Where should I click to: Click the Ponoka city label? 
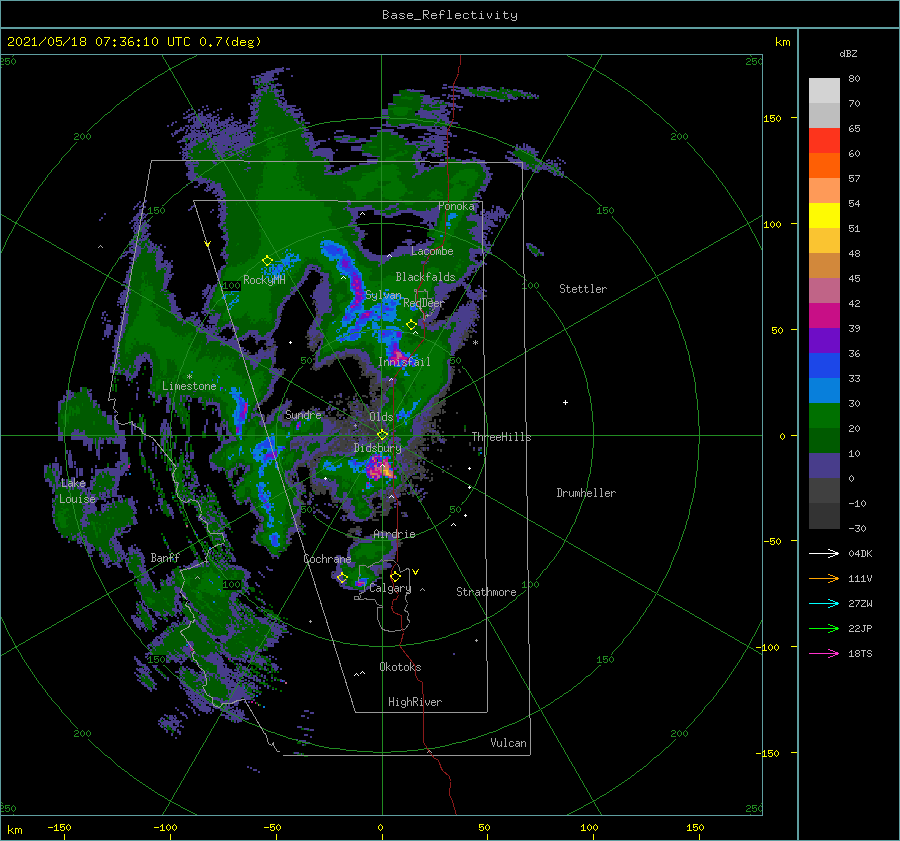tap(456, 206)
